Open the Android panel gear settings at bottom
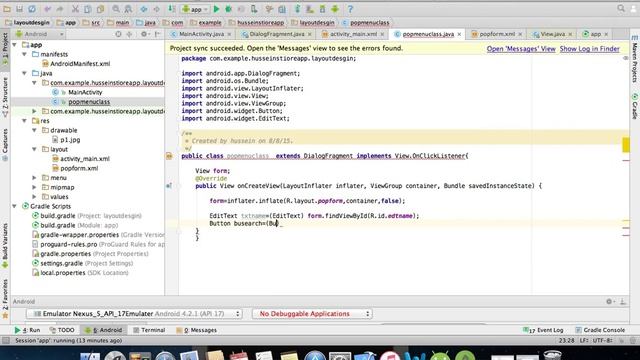This screenshot has height=360, width=640. [609, 301]
